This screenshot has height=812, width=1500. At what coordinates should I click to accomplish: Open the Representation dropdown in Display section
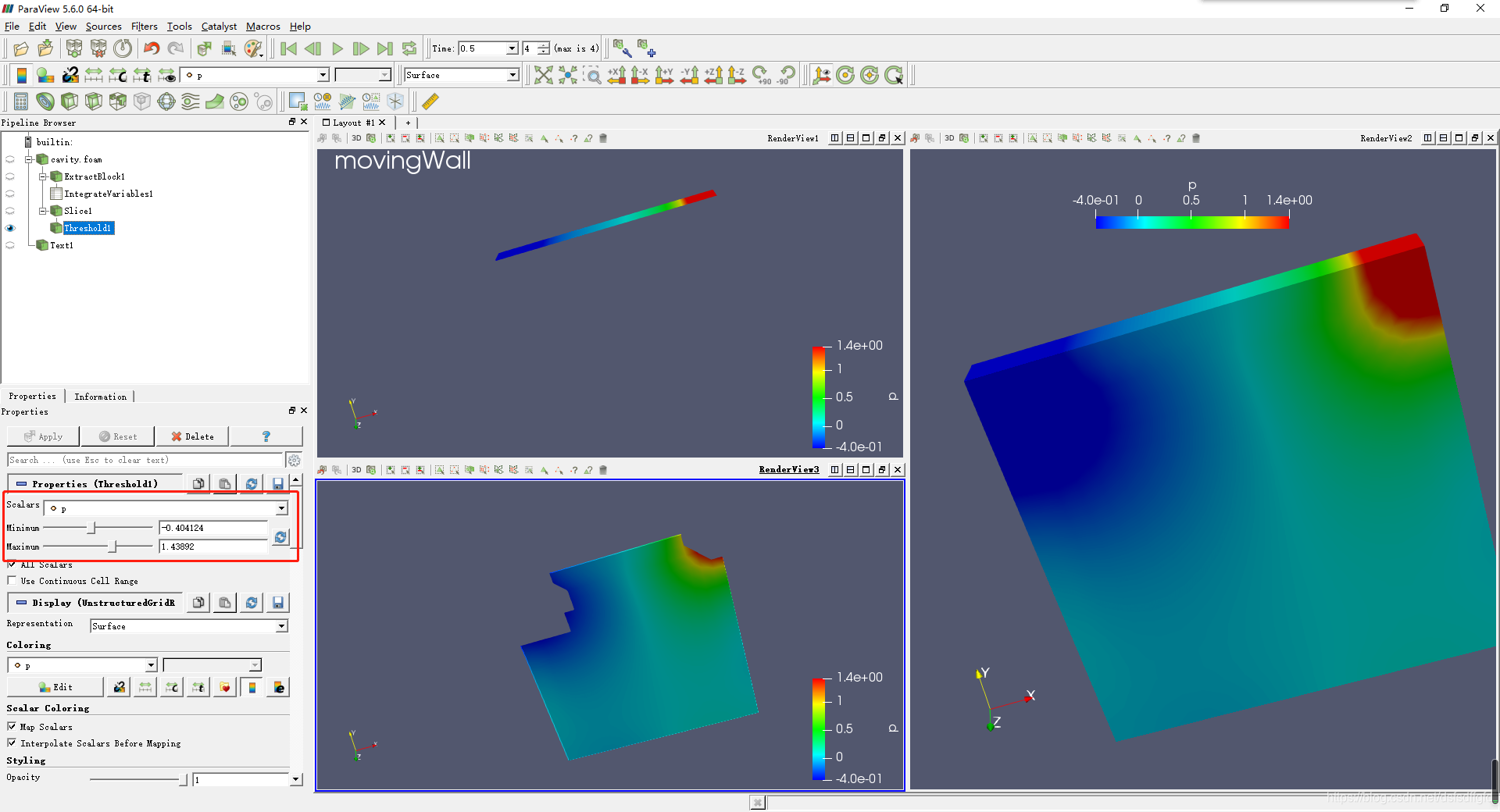(x=189, y=626)
